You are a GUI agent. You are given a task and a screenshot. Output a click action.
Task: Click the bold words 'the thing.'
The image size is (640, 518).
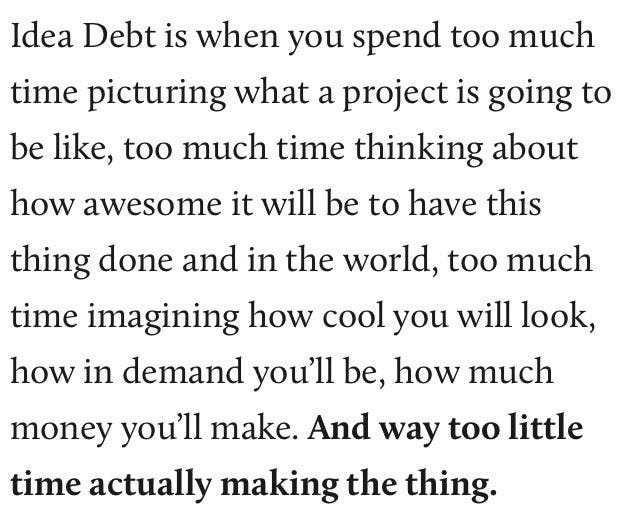click(x=422, y=485)
